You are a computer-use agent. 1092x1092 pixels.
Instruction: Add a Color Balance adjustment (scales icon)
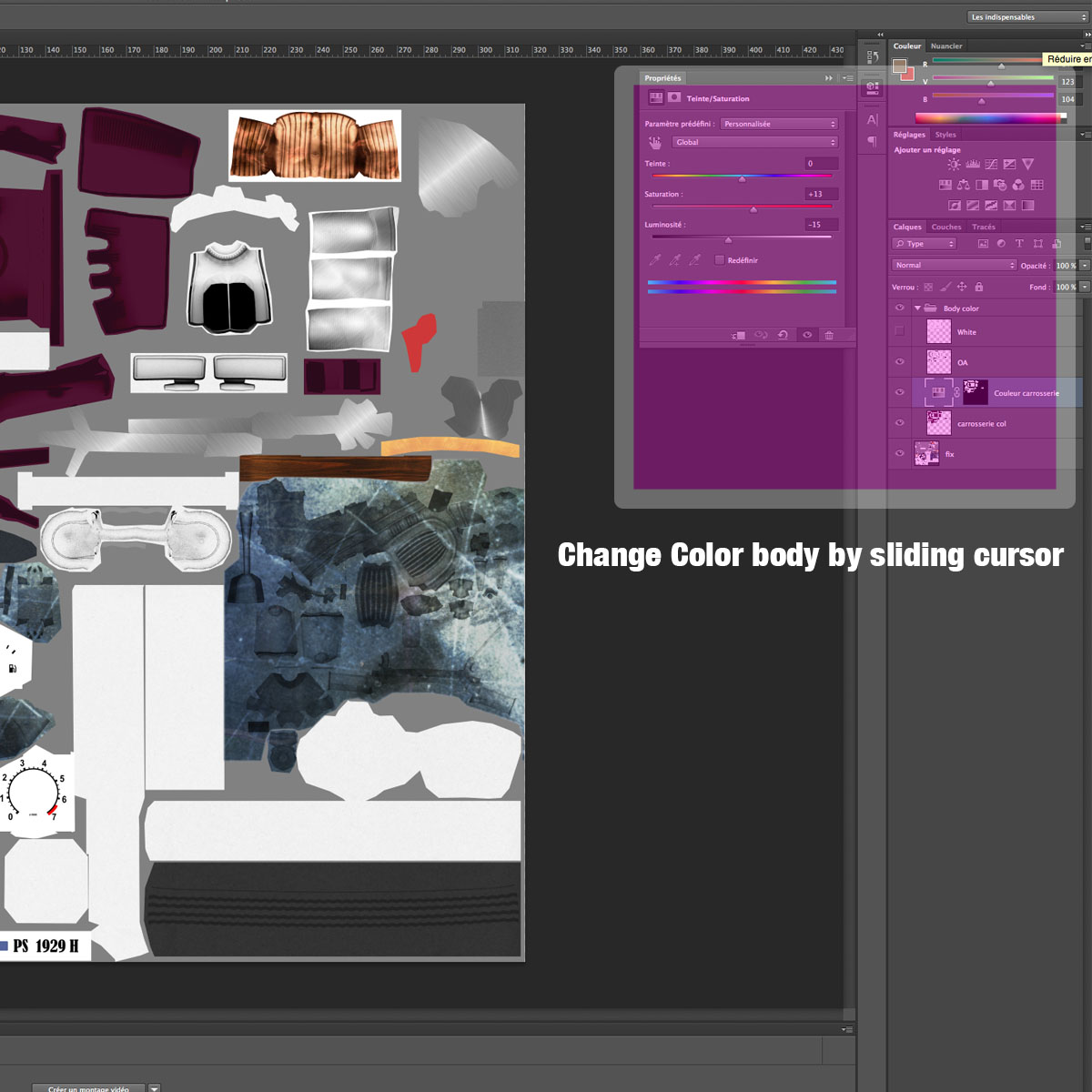click(963, 185)
